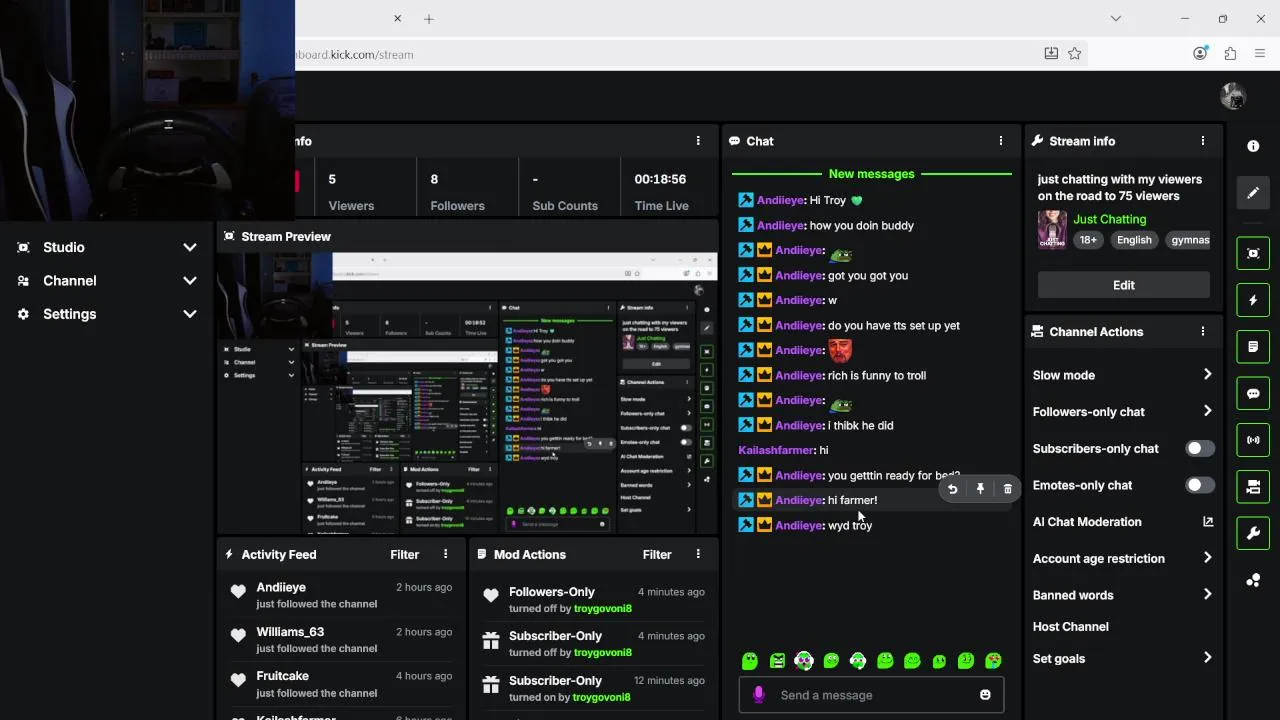
Task: Toggle Session info broadcast icon in right sidebar
Action: [1253, 440]
